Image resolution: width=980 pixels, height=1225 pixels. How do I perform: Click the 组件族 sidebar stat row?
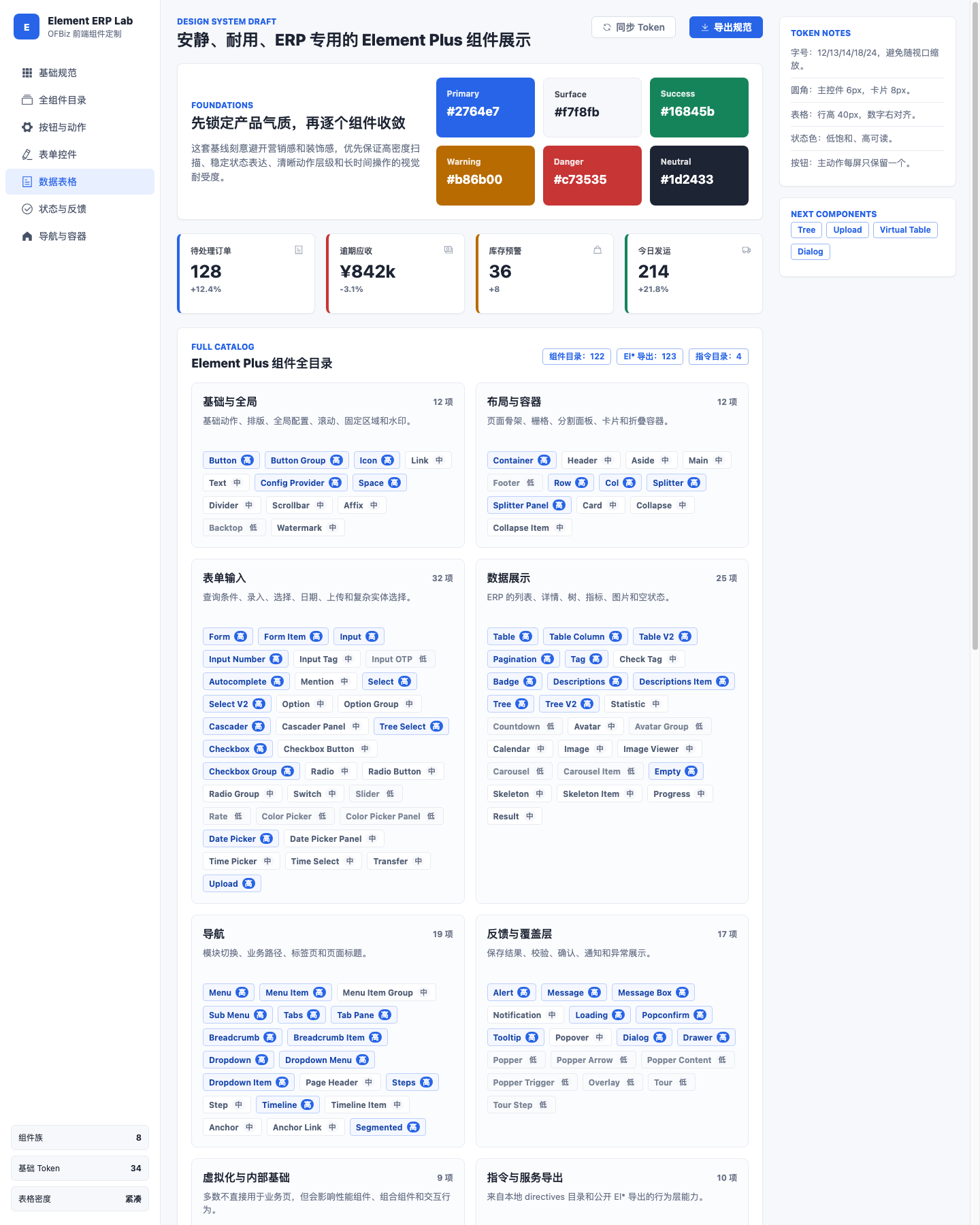(x=80, y=1137)
